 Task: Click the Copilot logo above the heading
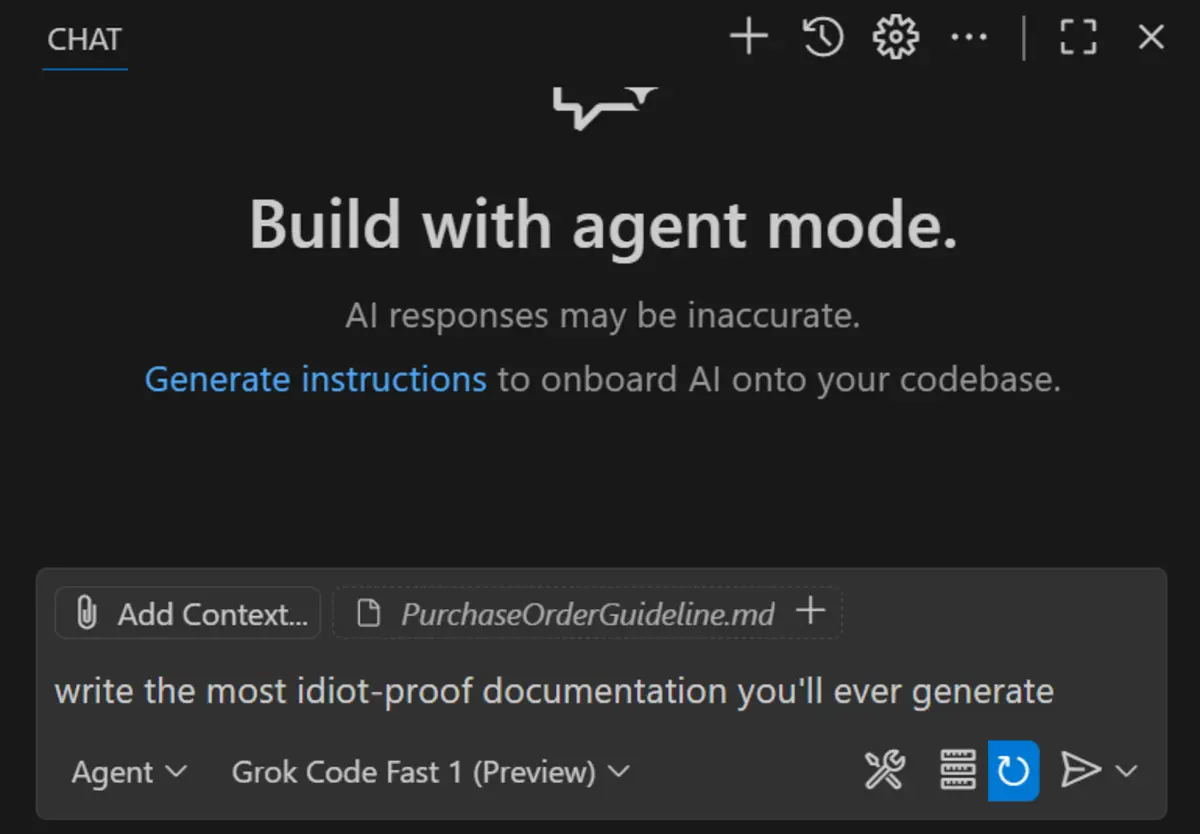pyautogui.click(x=605, y=107)
